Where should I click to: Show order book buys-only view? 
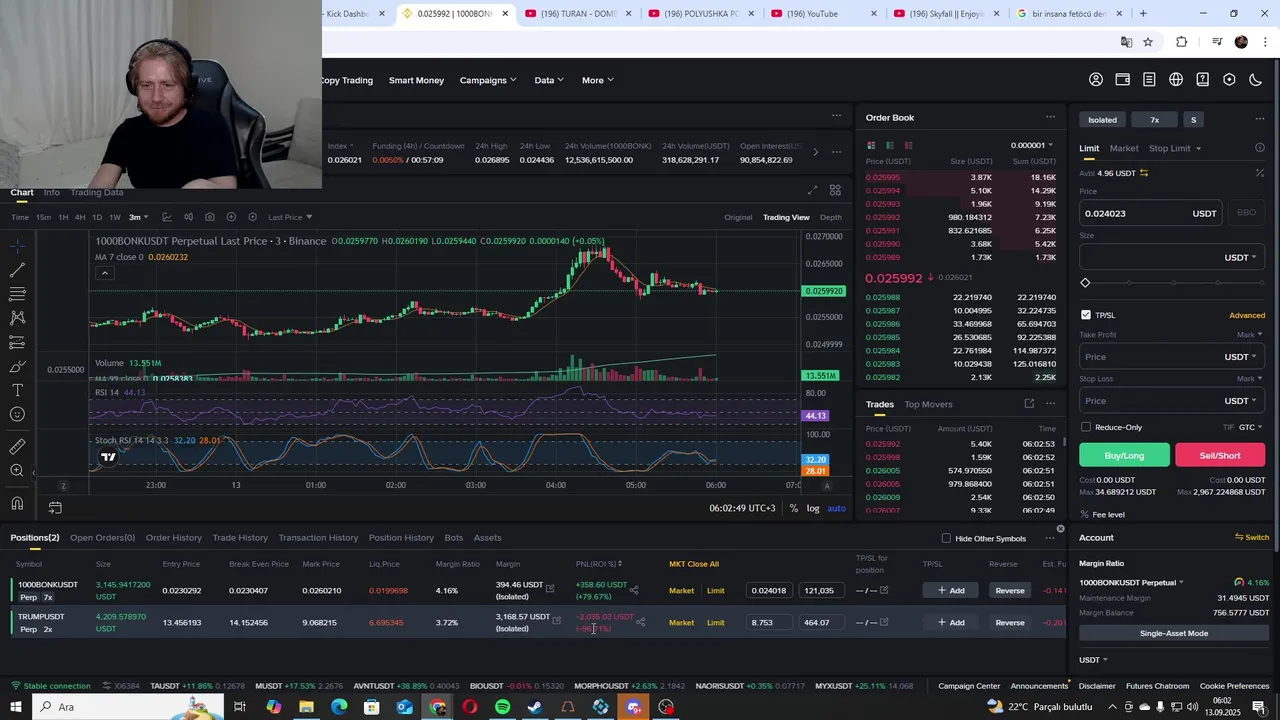pos(890,145)
